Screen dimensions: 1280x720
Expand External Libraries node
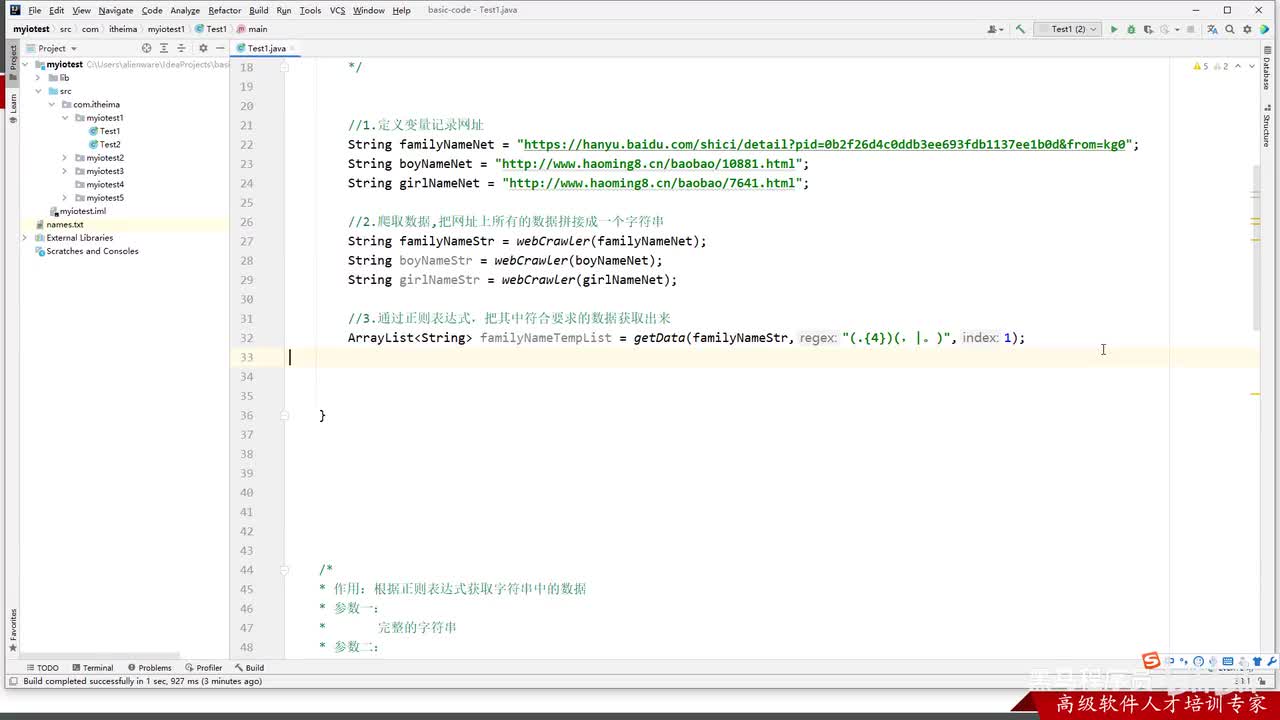(26, 238)
